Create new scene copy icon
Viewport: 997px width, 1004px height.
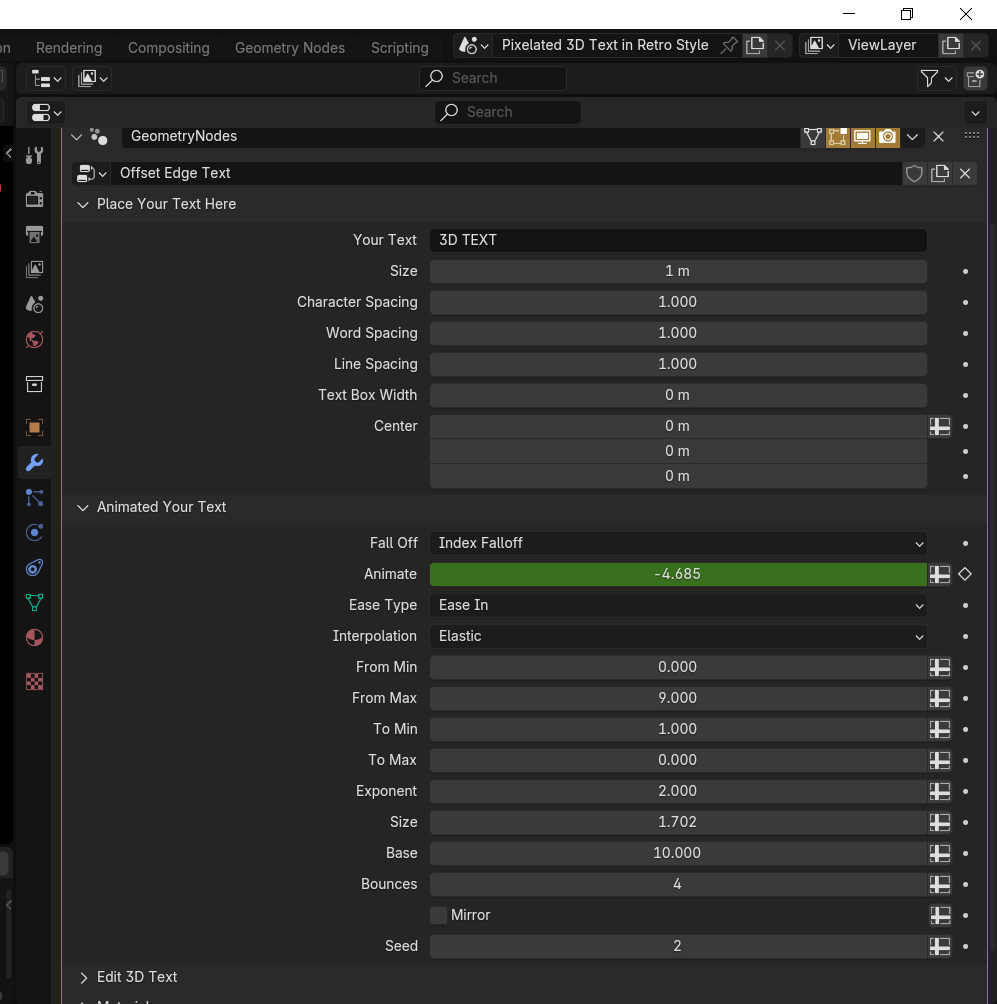tap(756, 45)
